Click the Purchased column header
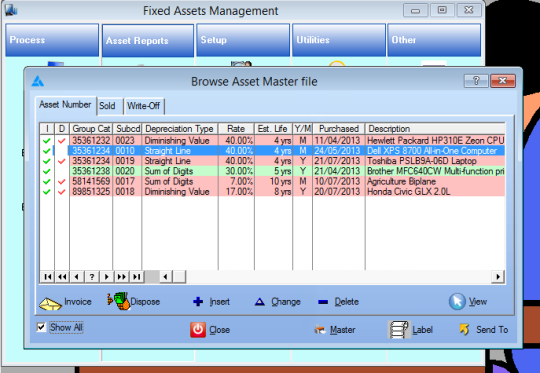540x373 pixels. tap(339, 128)
